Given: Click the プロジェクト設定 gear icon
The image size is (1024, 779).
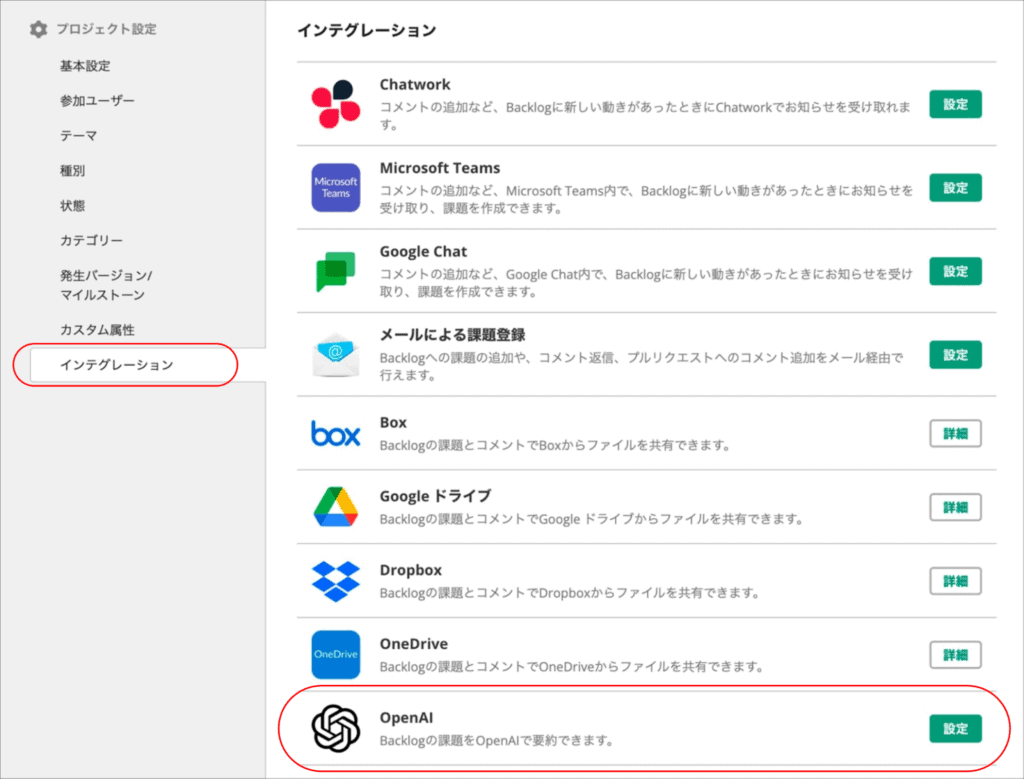Looking at the screenshot, I should 37,29.
